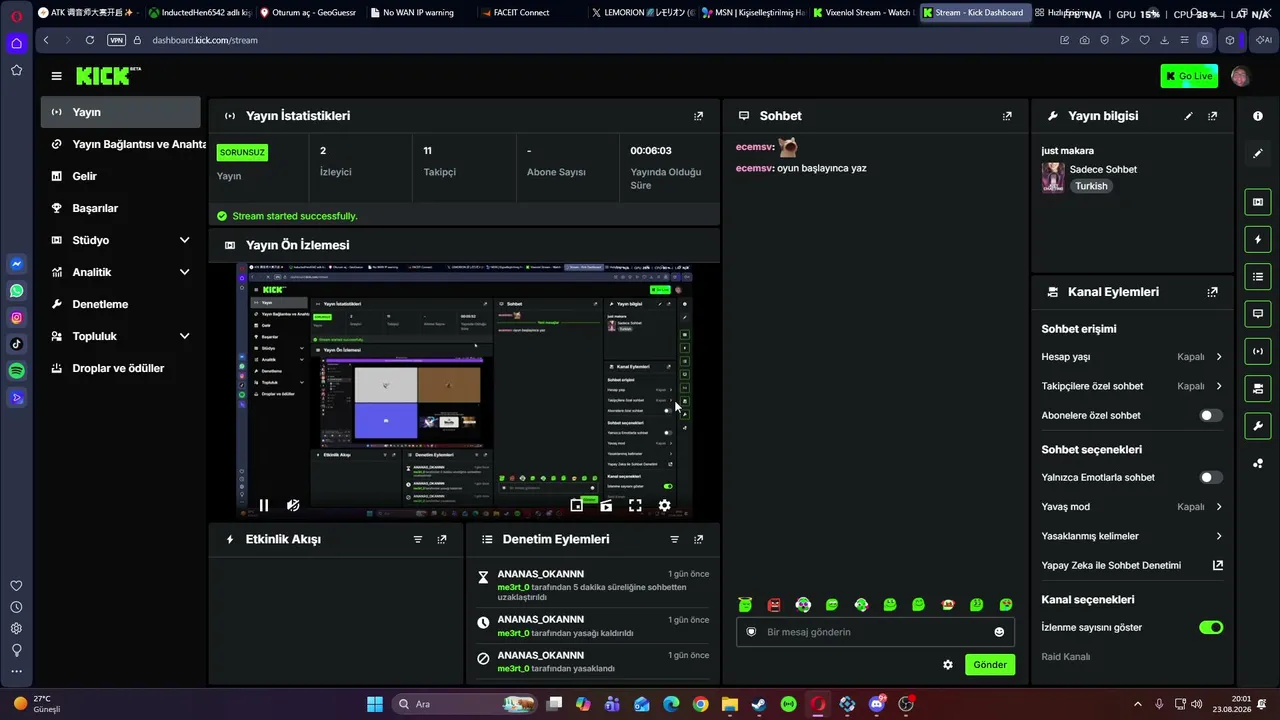Click the pencil edit icon in right rail

[1258, 153]
